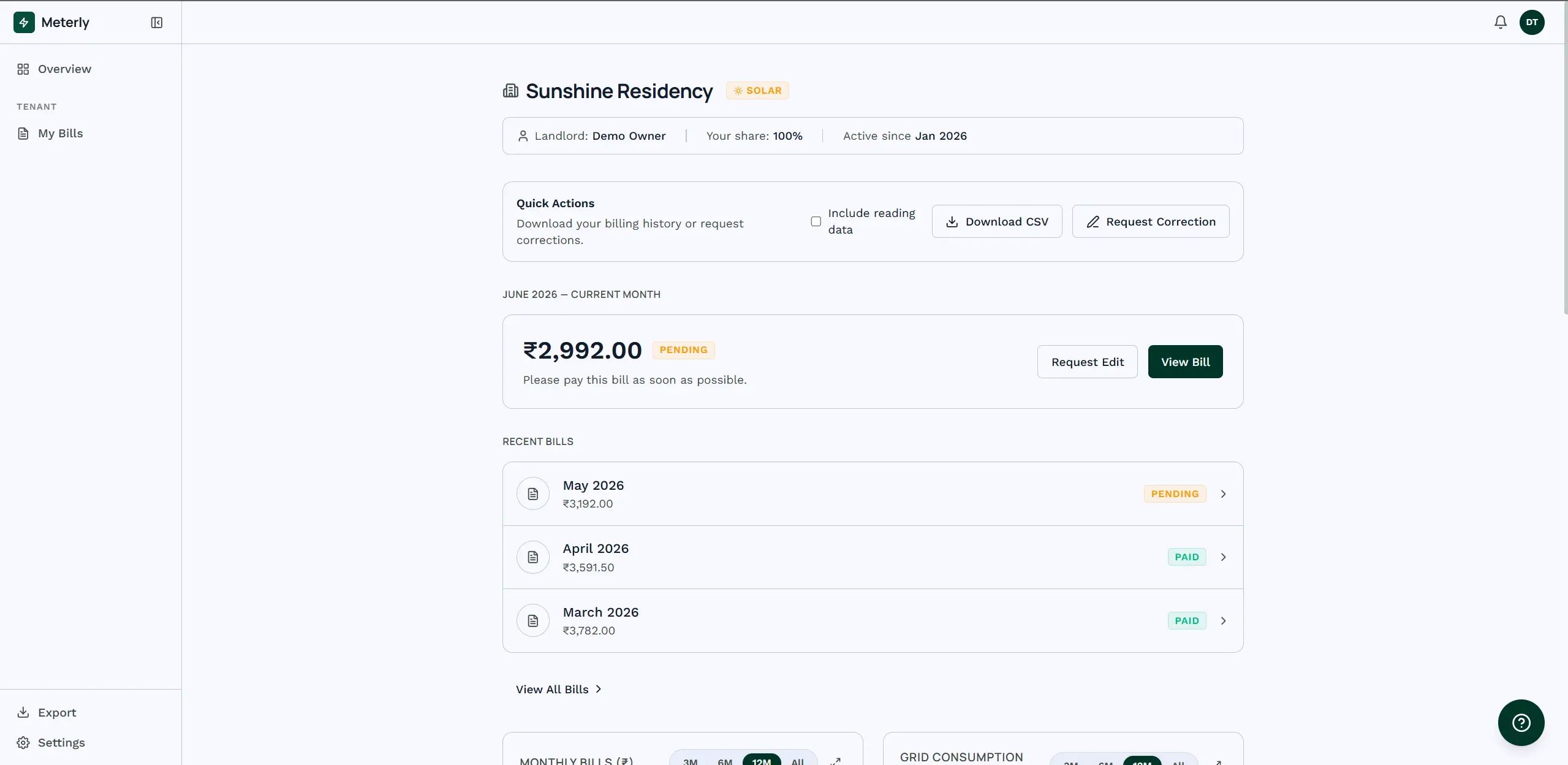This screenshot has height=765, width=1568.
Task: Click the PENDING badge beside ₹2,992.00
Action: [683, 350]
